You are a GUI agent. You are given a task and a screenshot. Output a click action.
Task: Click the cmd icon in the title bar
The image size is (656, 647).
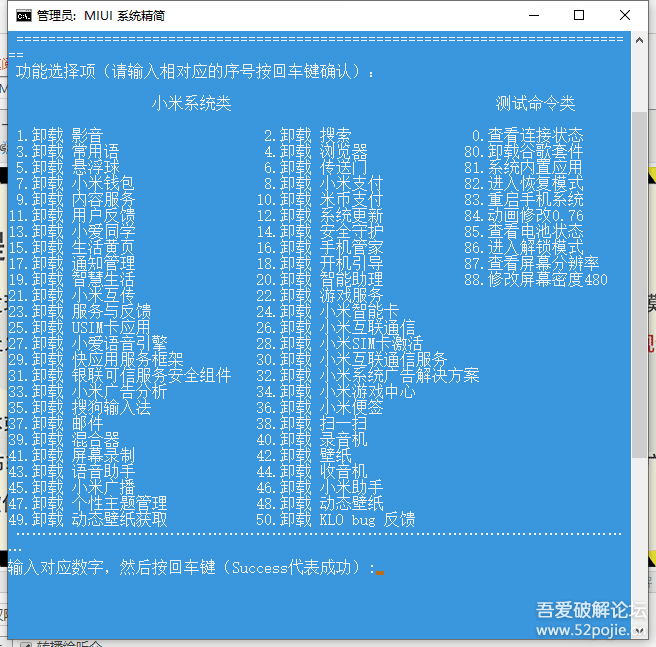coord(23,16)
